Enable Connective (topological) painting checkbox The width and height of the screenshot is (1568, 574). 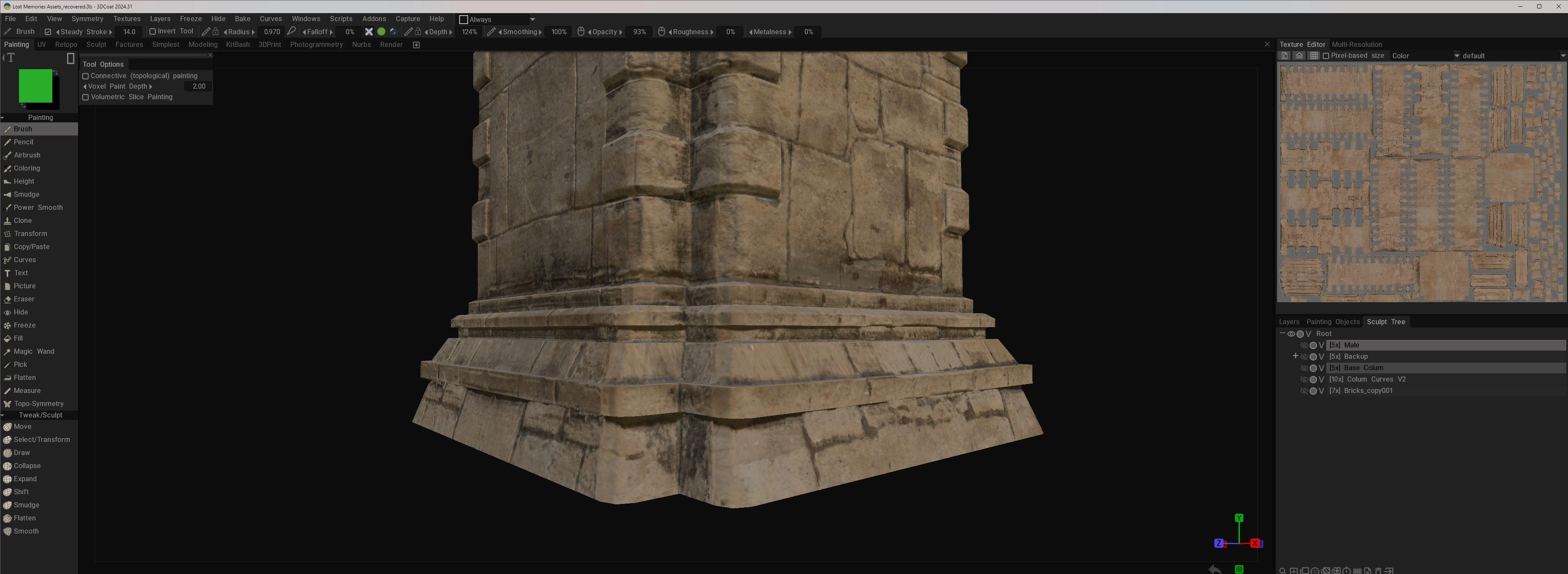tap(86, 76)
